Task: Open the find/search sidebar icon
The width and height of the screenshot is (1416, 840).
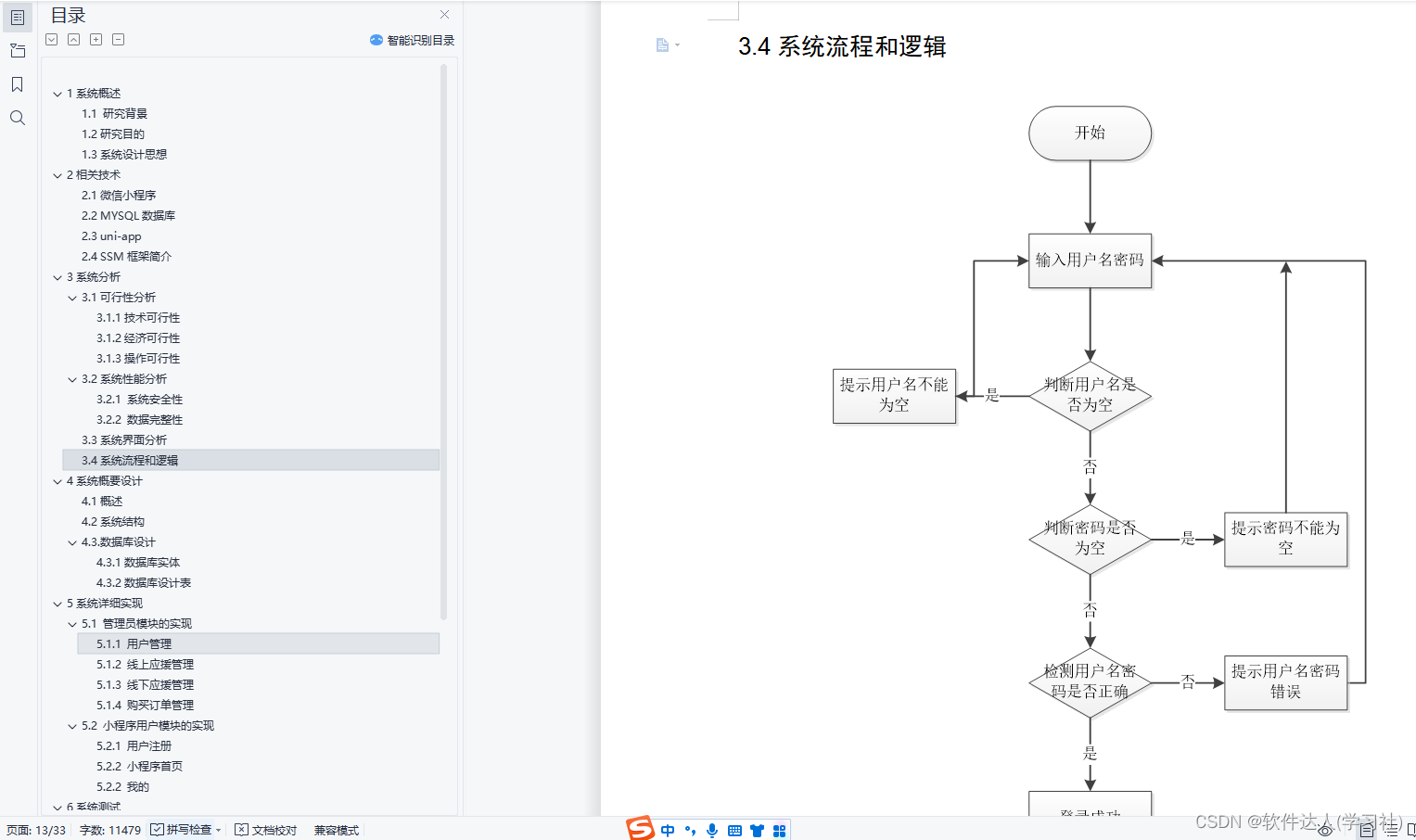Action: (x=18, y=118)
